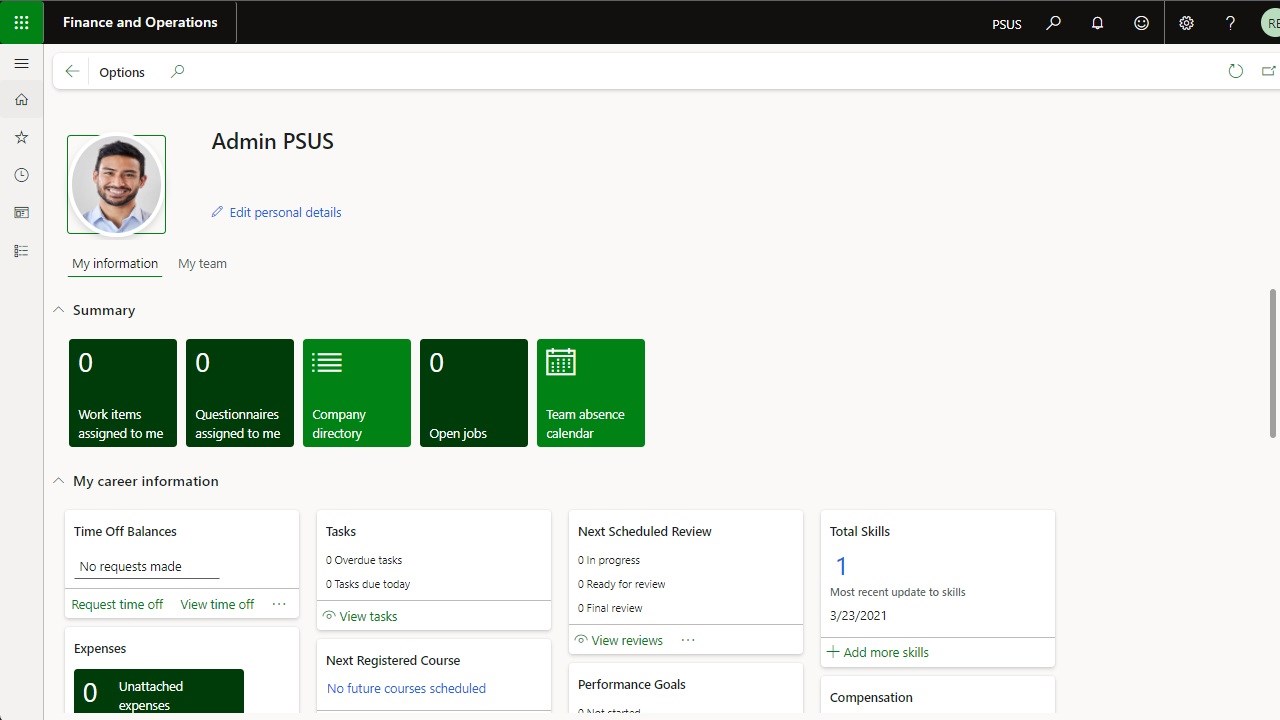Image resolution: width=1280 pixels, height=720 pixels.
Task: Open the Questionnaires assigned to me tile
Action: point(240,393)
